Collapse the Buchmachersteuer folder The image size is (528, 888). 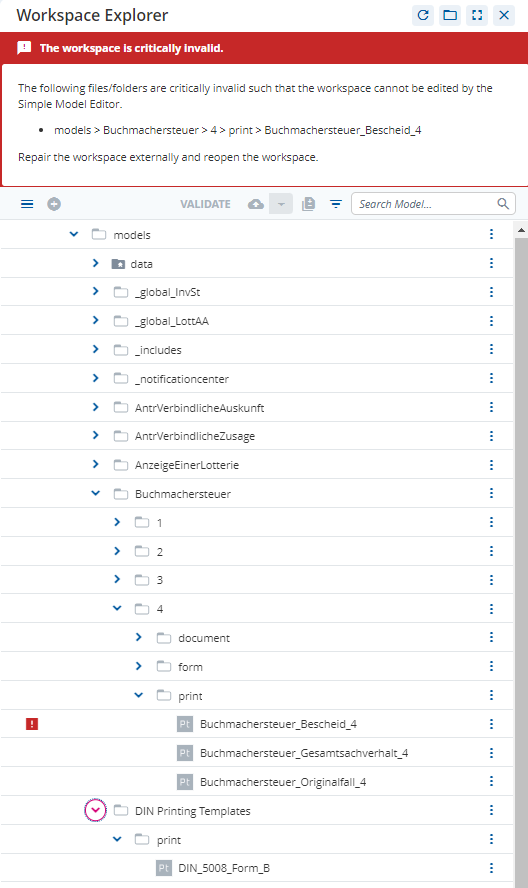(95, 493)
